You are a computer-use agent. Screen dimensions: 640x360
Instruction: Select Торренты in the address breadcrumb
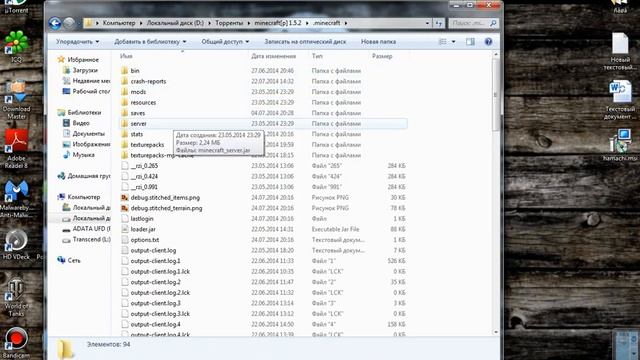(229, 23)
